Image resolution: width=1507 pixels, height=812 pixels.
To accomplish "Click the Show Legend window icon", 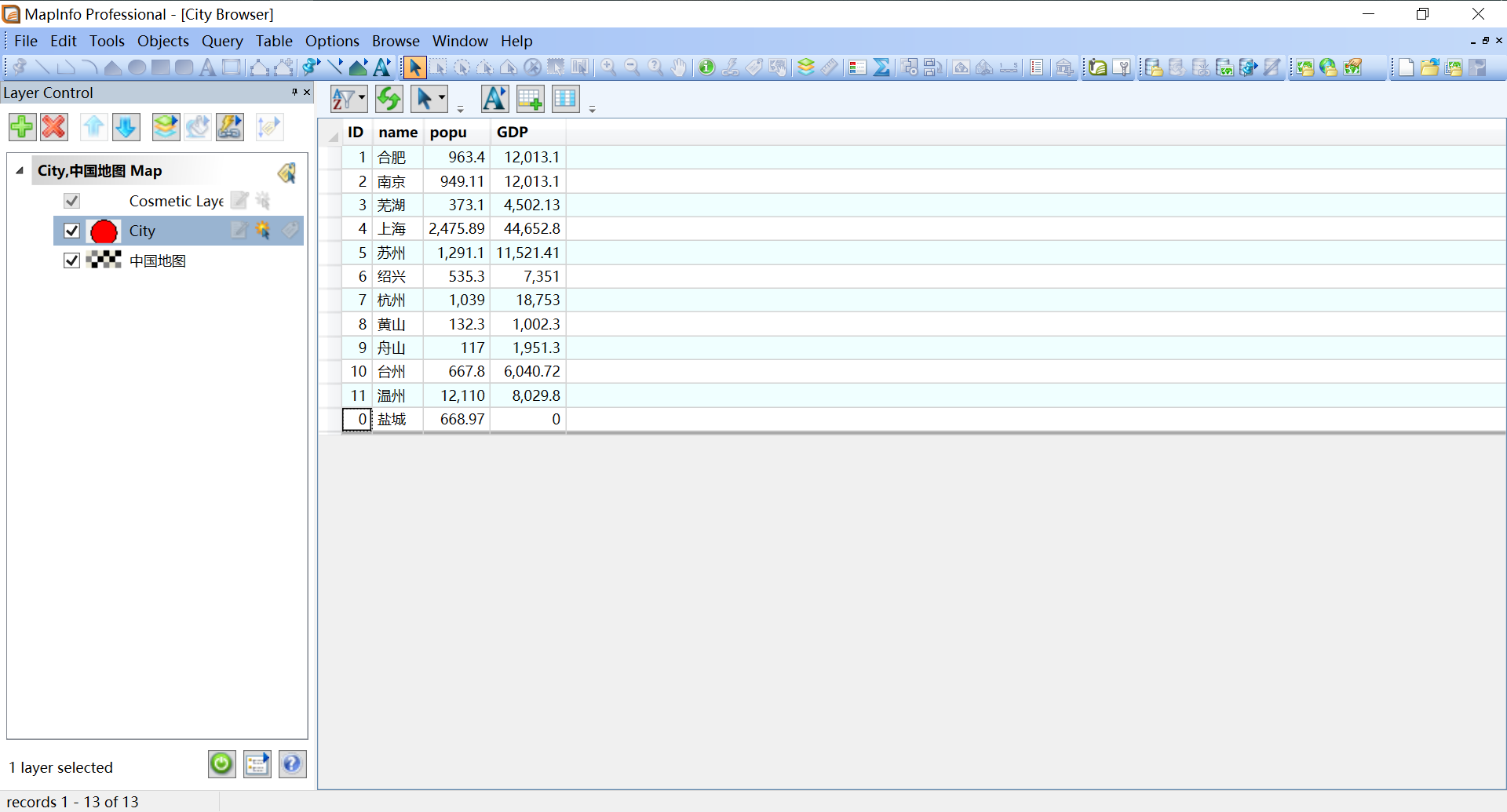I will coord(857,67).
